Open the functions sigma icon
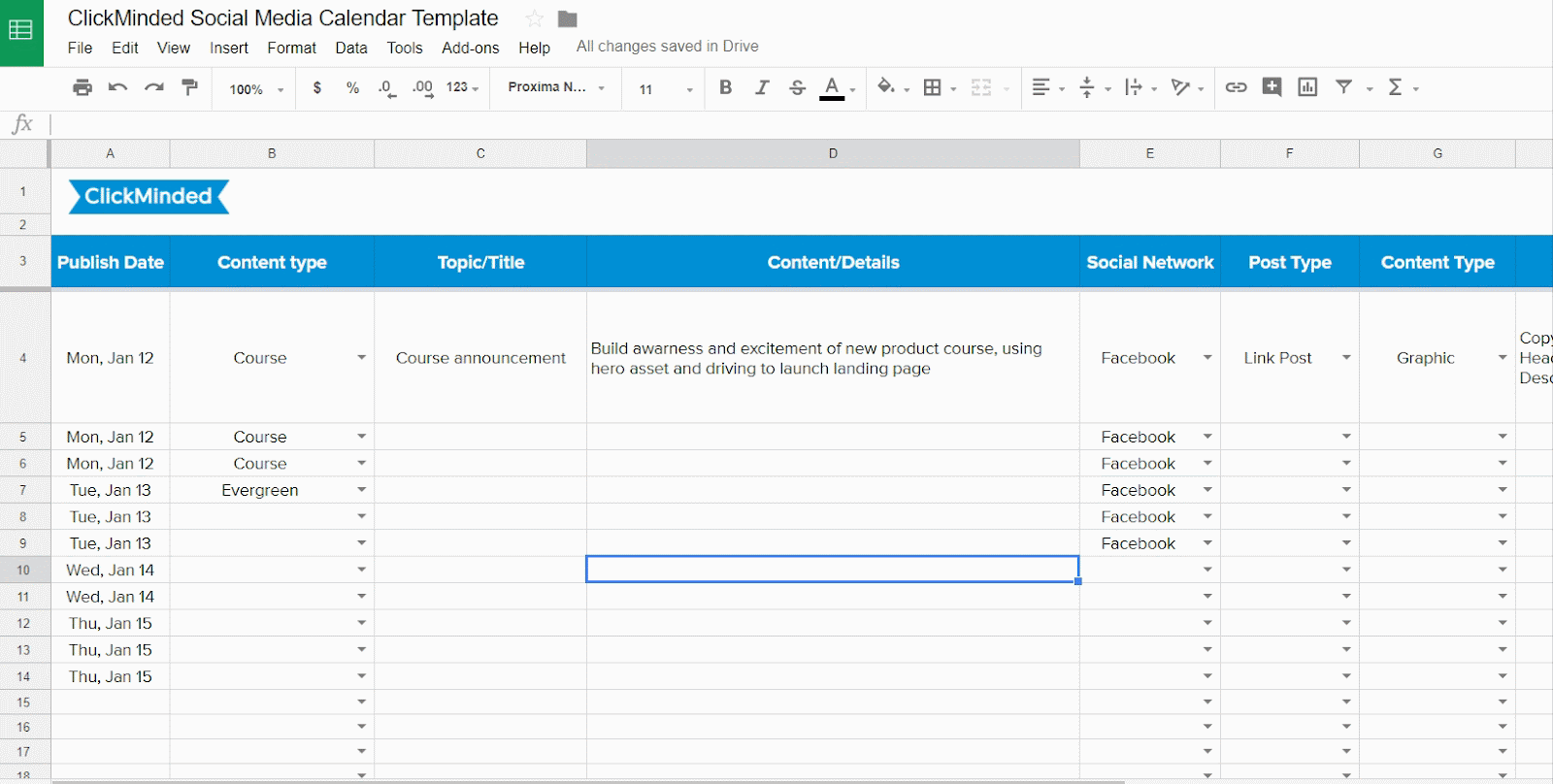 coord(1395,87)
